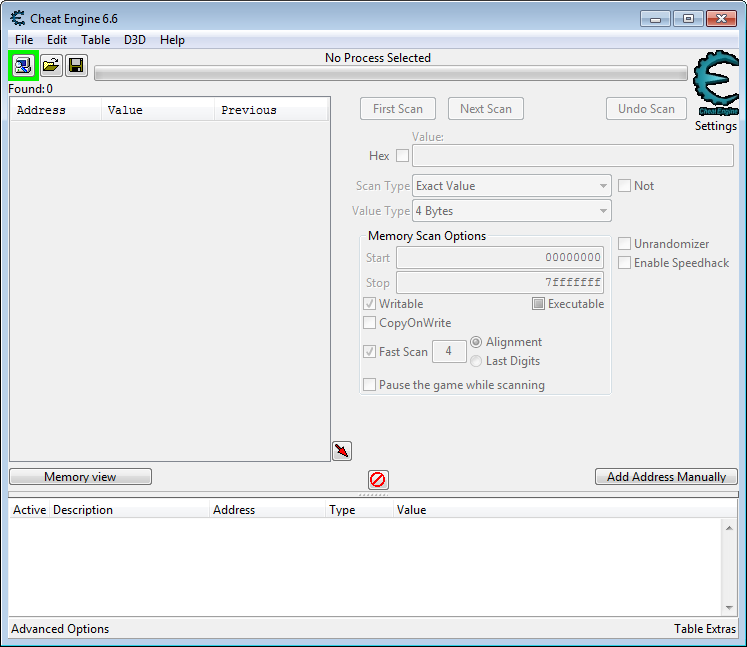Click the Previous column header
The image size is (747, 647).
271,110
